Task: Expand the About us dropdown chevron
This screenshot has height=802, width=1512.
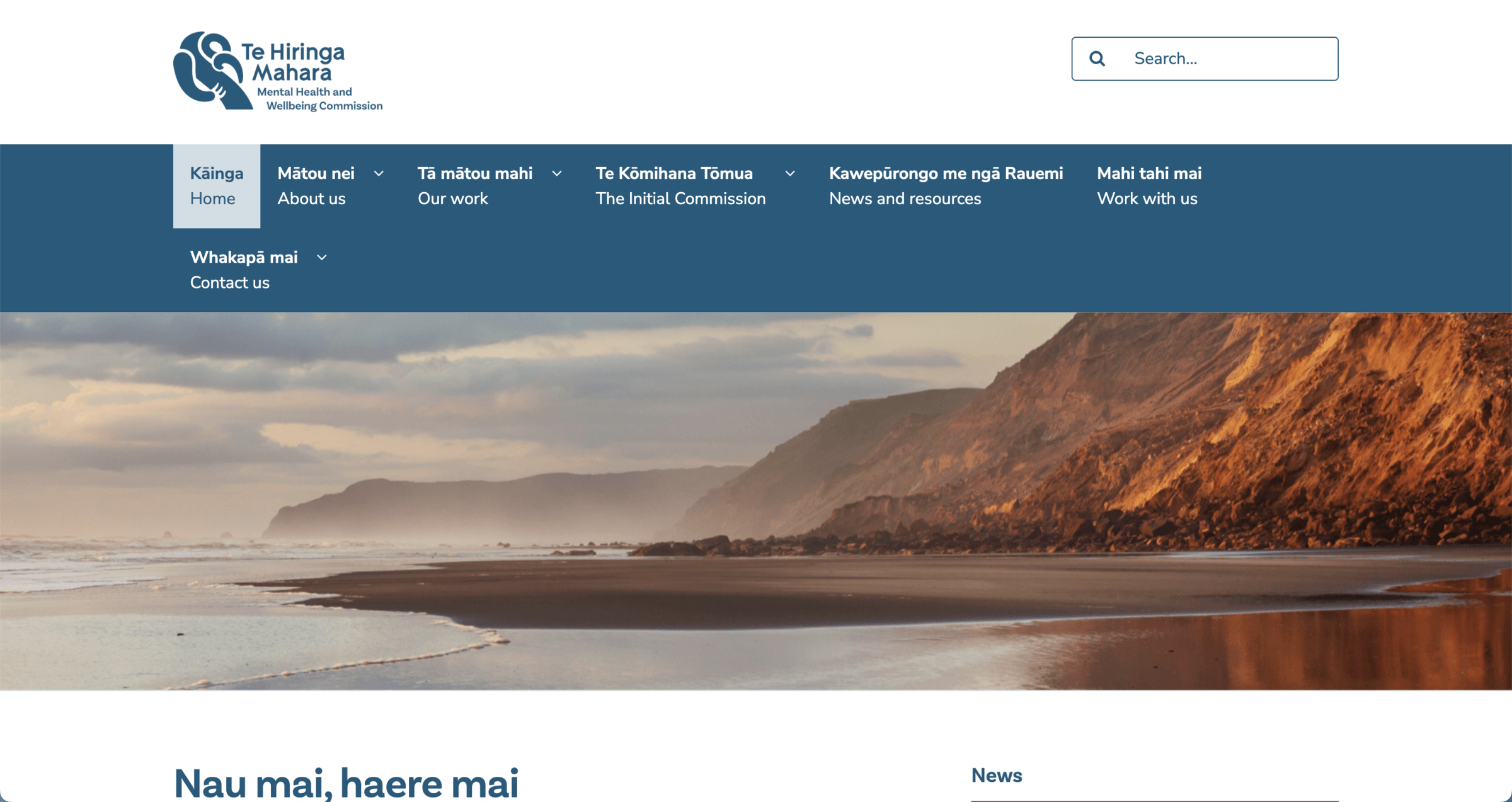Action: click(379, 173)
